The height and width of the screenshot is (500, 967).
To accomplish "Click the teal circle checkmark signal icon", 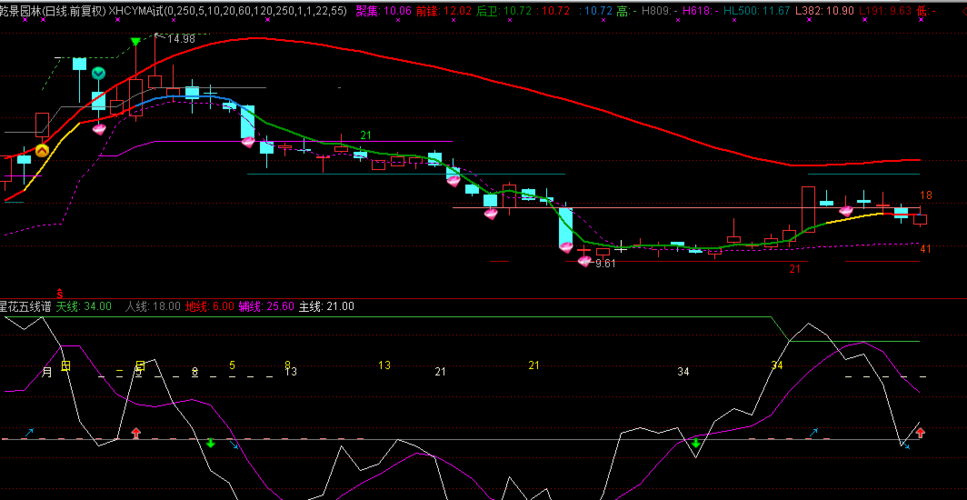I will pyautogui.click(x=98, y=73).
